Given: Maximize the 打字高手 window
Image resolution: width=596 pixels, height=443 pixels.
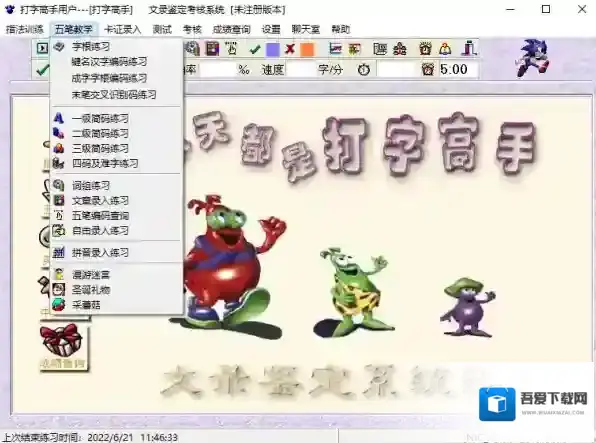Looking at the screenshot, I should coord(546,9).
